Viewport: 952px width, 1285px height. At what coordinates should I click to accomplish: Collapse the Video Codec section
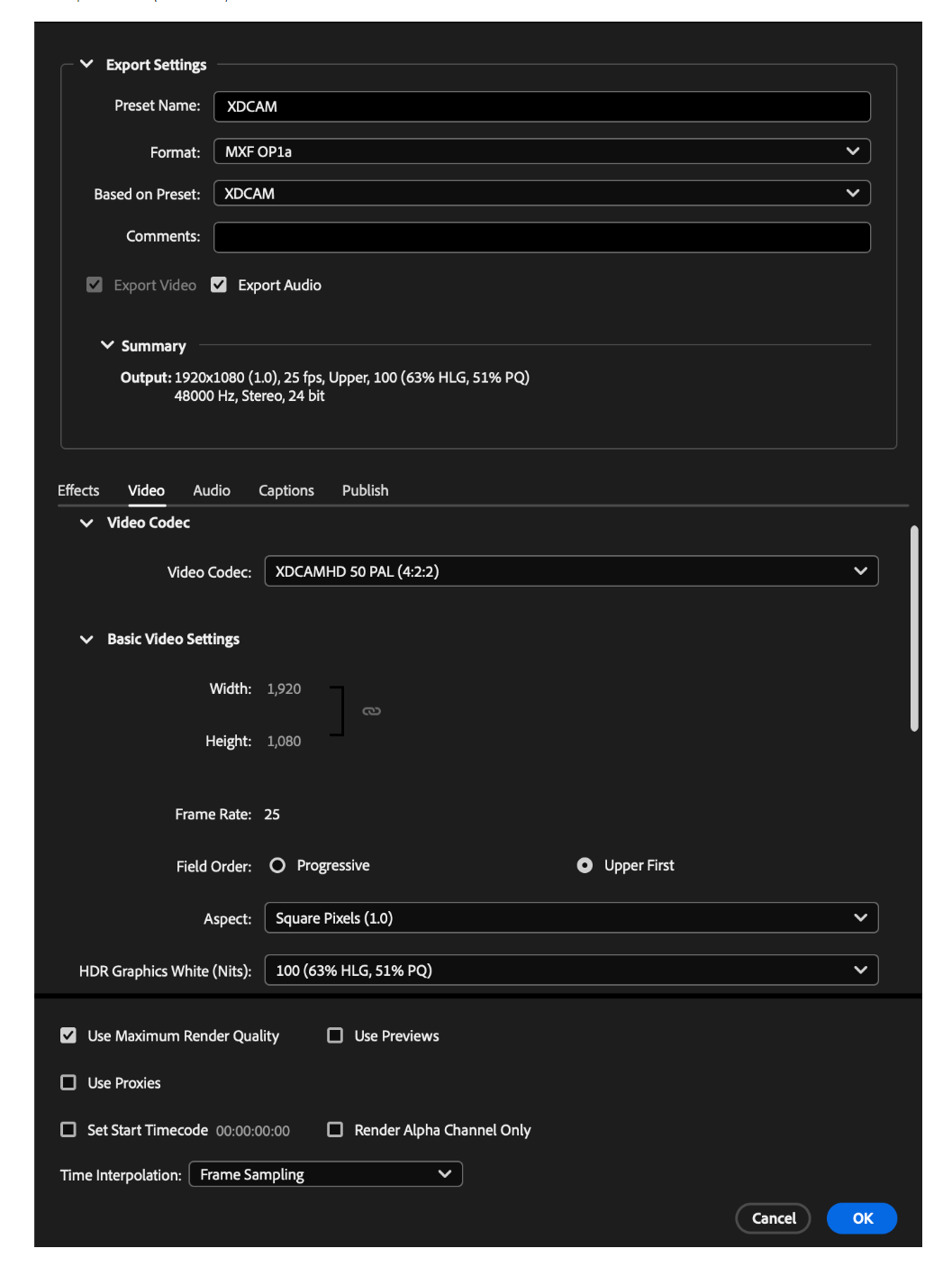click(86, 523)
